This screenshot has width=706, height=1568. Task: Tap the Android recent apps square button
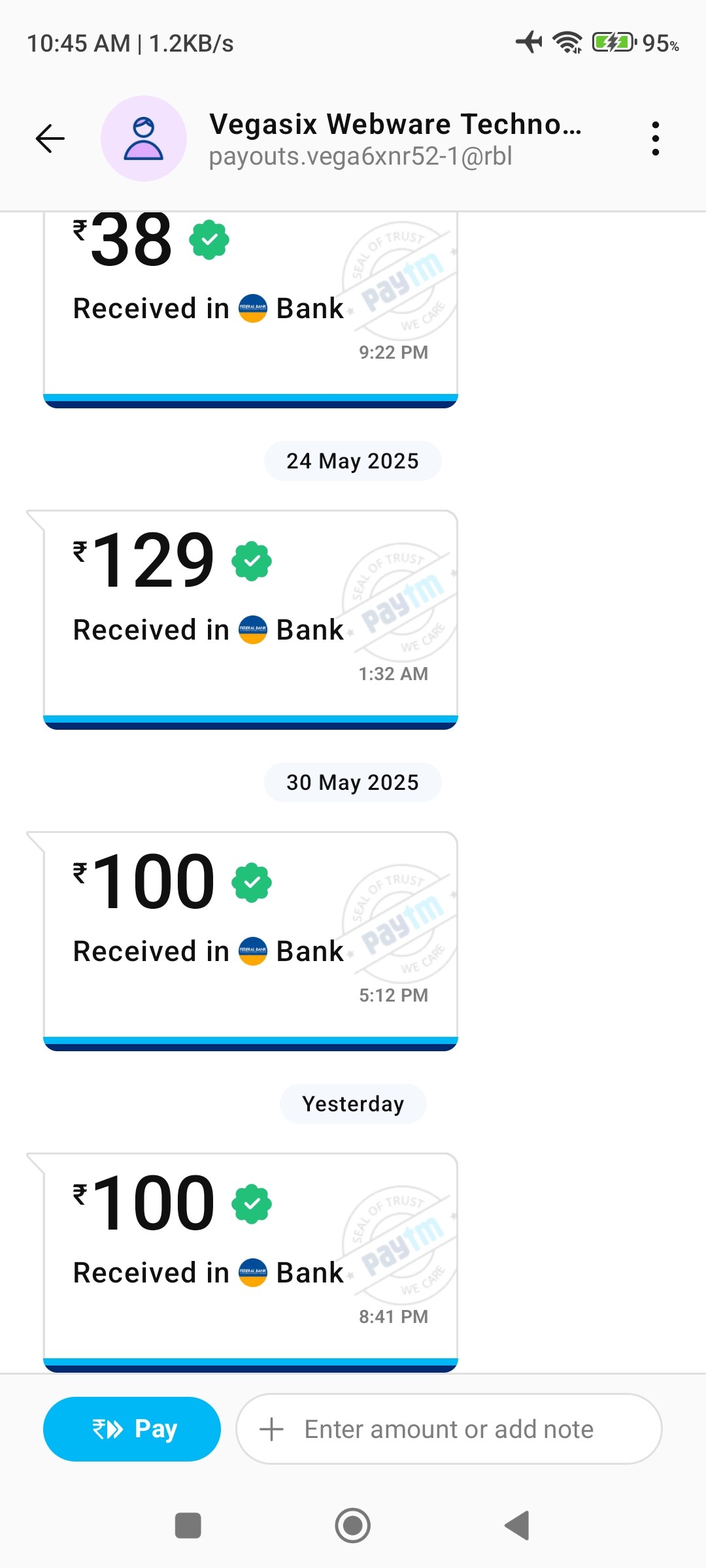pyautogui.click(x=188, y=1526)
